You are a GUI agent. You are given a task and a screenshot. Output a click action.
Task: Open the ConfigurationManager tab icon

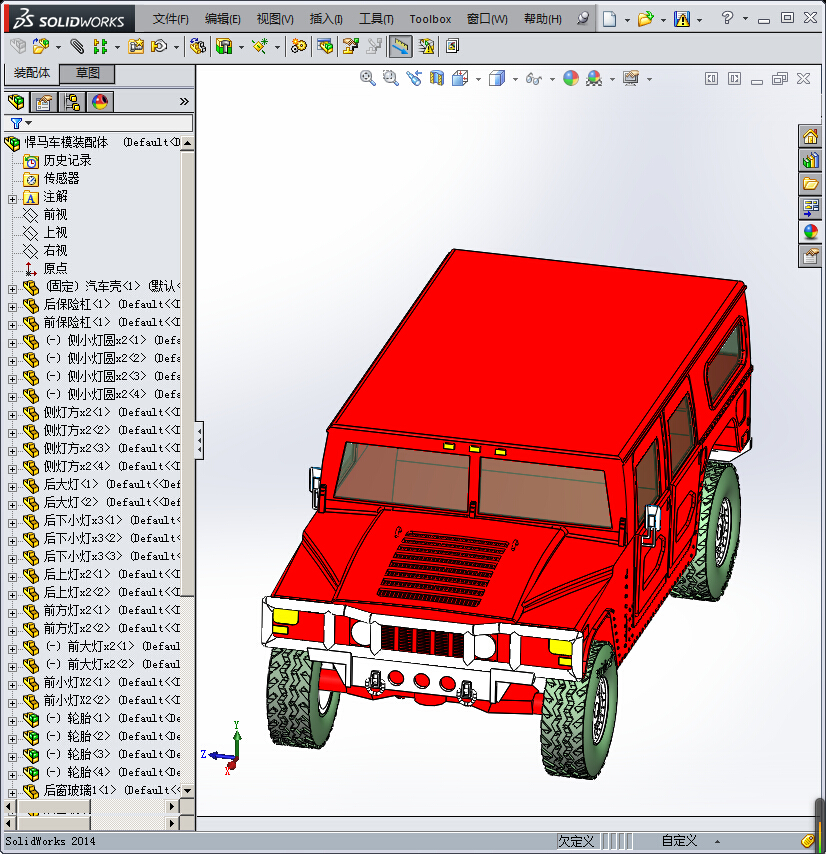click(72, 102)
